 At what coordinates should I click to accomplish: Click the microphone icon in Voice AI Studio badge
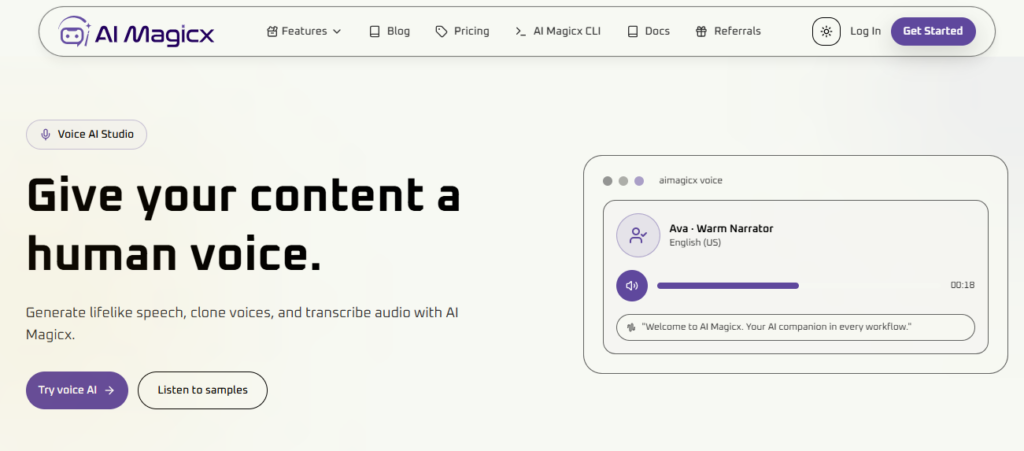pyautogui.click(x=45, y=134)
